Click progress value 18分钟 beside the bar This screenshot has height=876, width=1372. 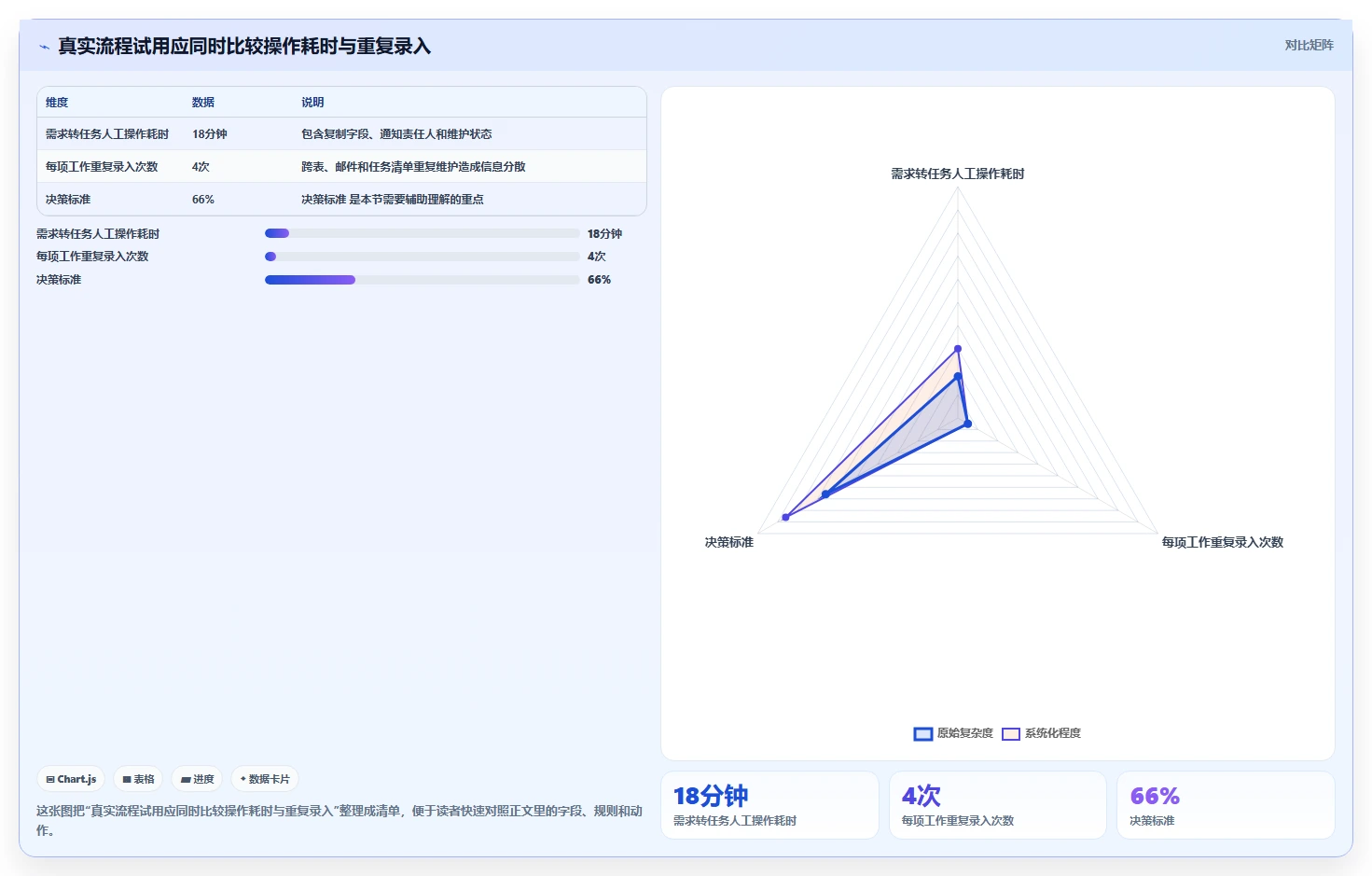click(x=604, y=234)
